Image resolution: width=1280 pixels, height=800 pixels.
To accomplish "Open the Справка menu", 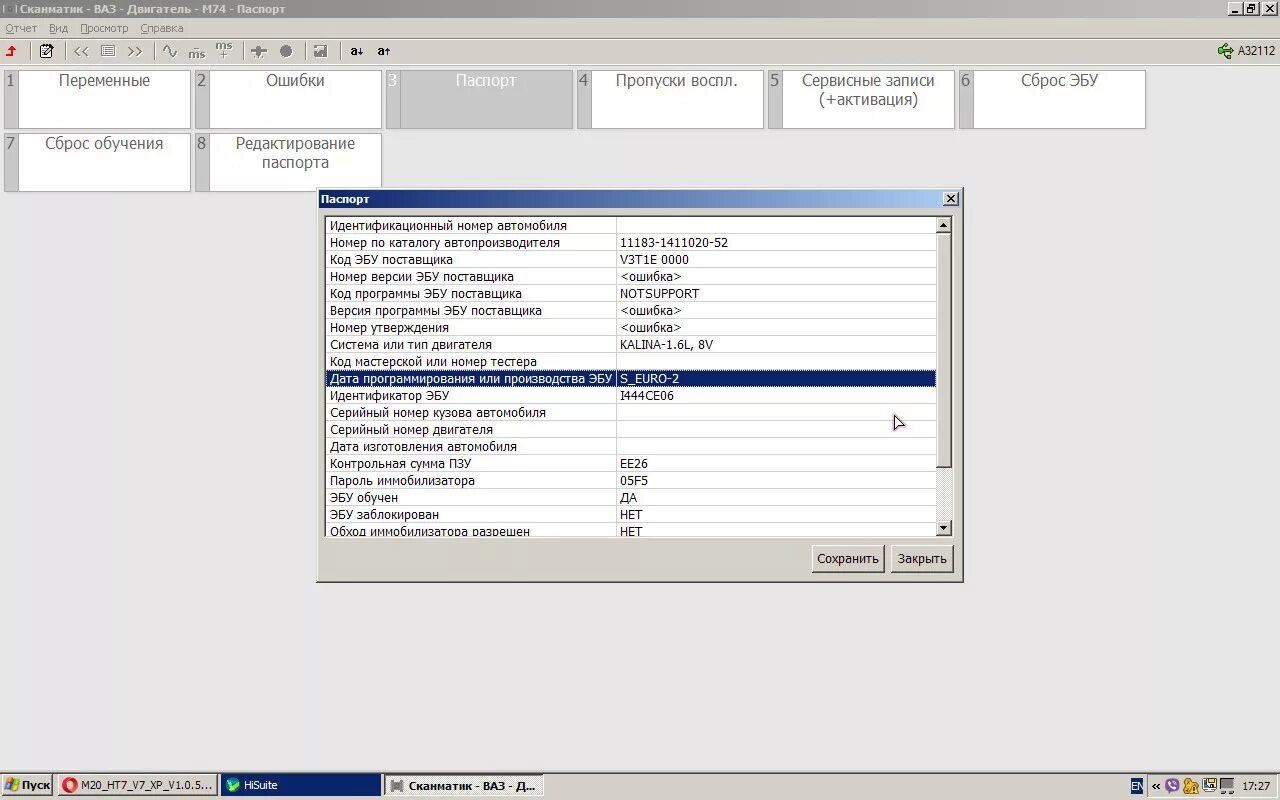I will click(162, 28).
